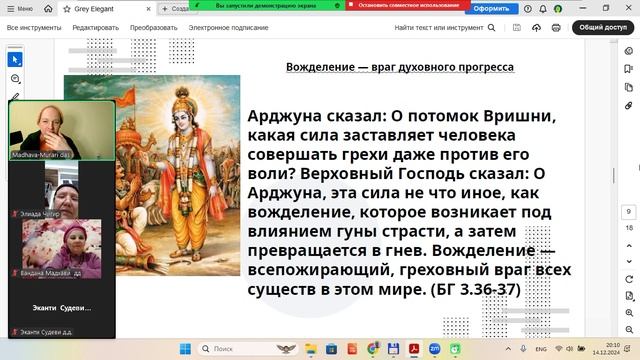Viewport: 640px width, 360px height.
Task: Click Adobe Acrobat taskbar icon
Action: (x=414, y=349)
